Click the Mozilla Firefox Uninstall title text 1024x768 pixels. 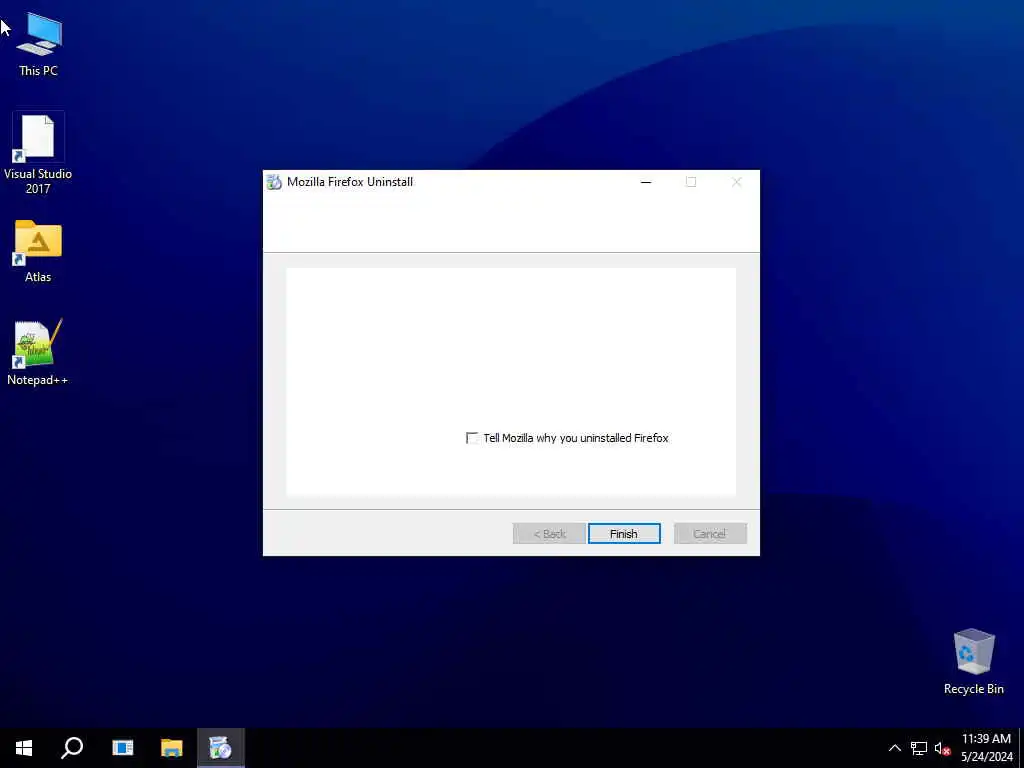click(350, 182)
